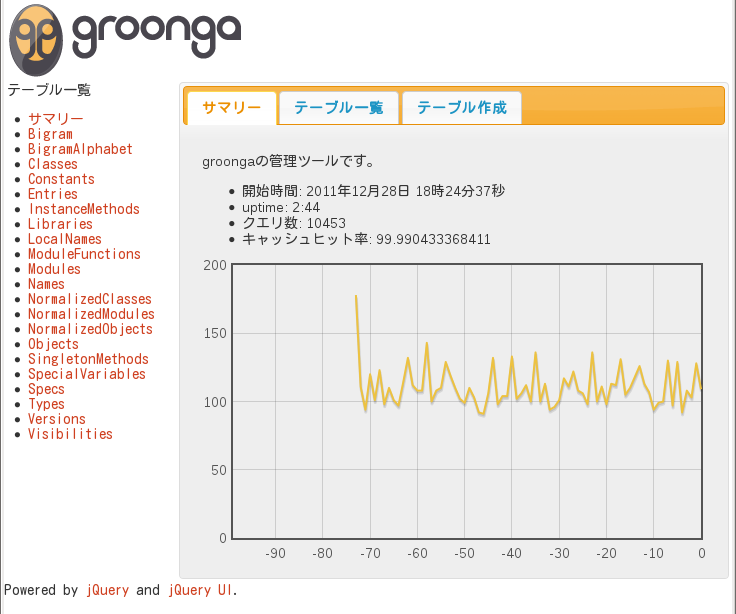Go to the Libraries table
The width and height of the screenshot is (736, 614).
pyautogui.click(x=60, y=224)
